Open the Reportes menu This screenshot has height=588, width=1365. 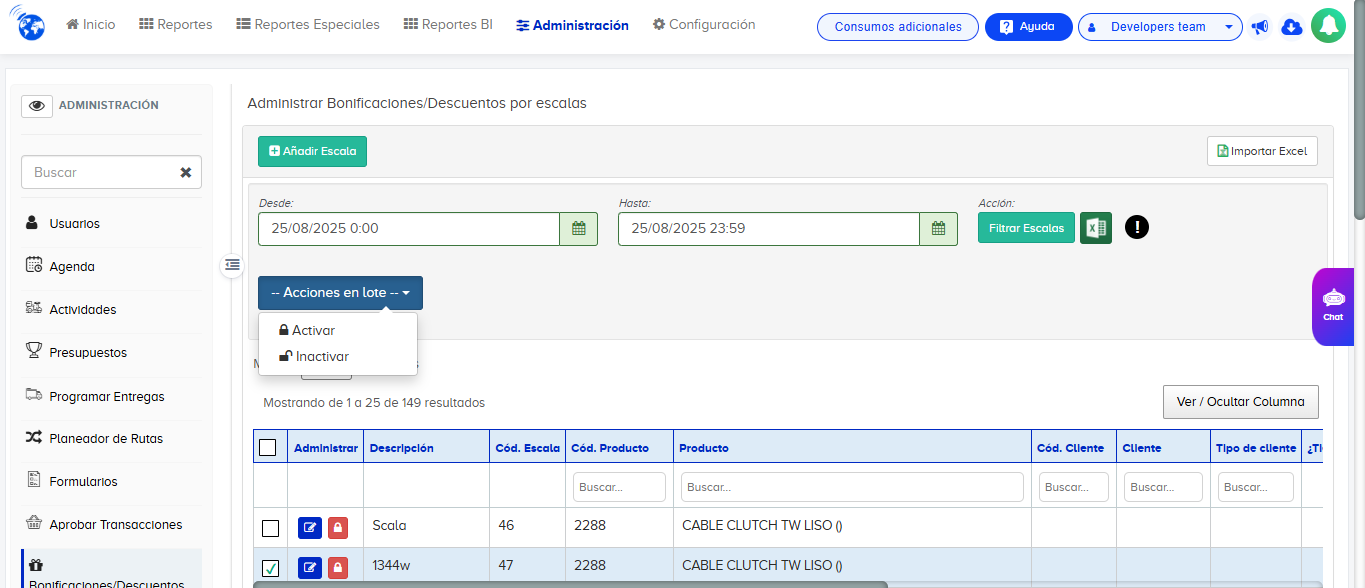click(176, 25)
